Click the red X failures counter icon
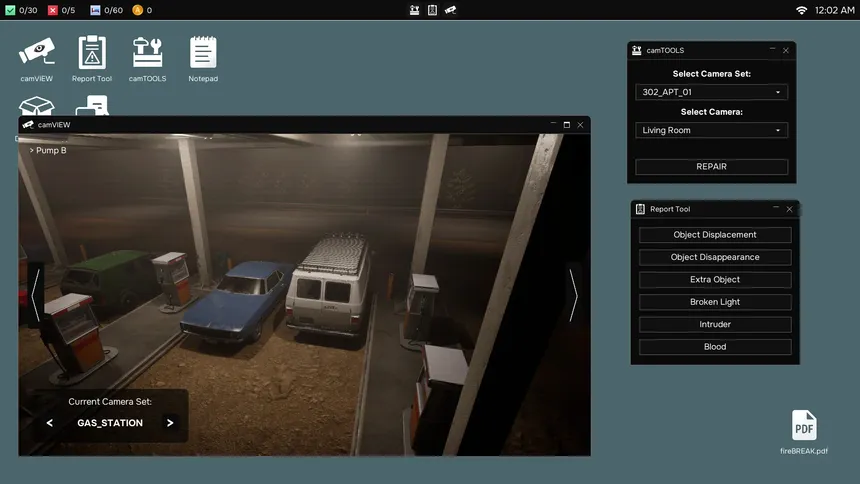 pyautogui.click(x=53, y=10)
